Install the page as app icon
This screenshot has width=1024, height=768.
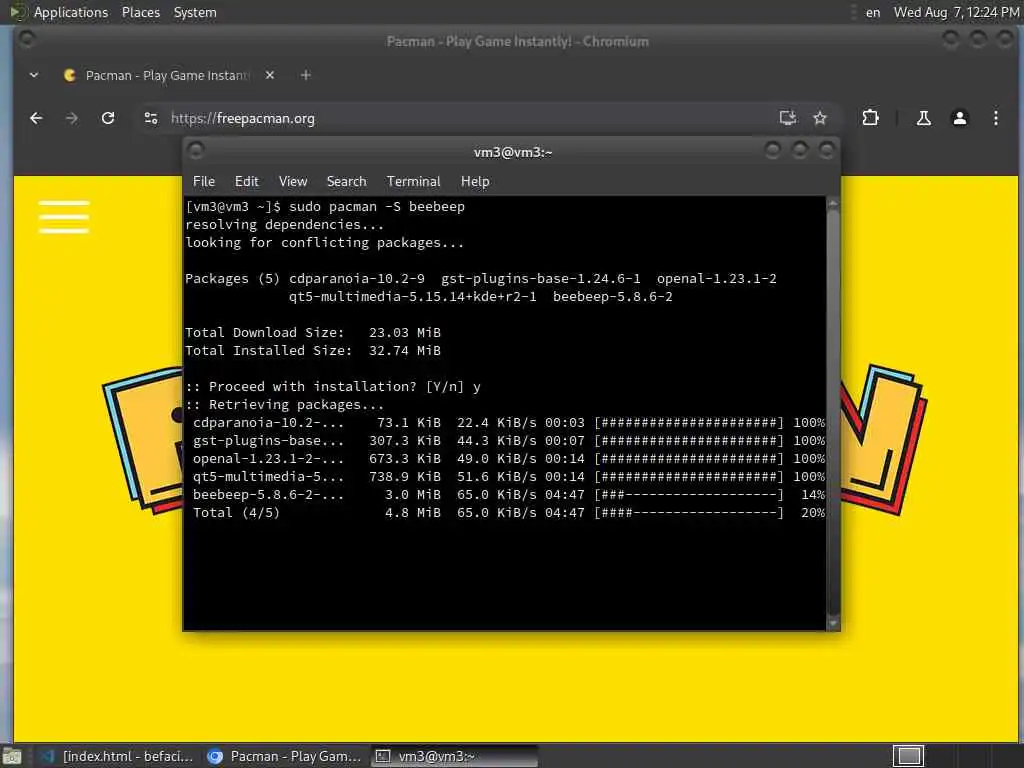tap(788, 118)
